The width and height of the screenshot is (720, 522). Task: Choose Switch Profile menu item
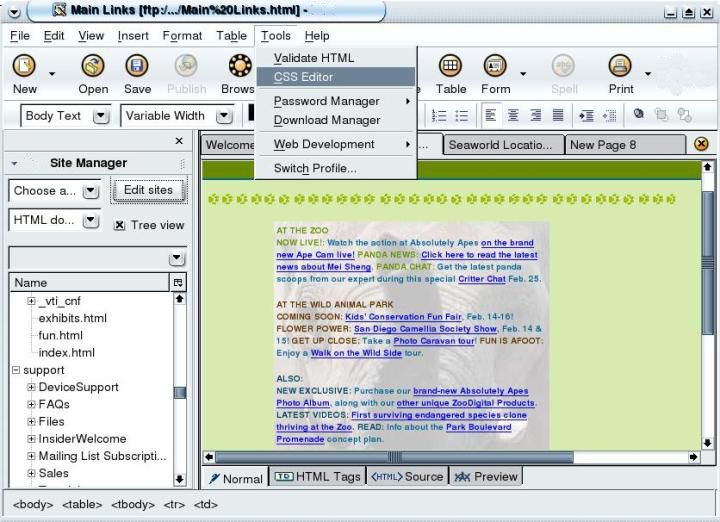[x=336, y=168]
